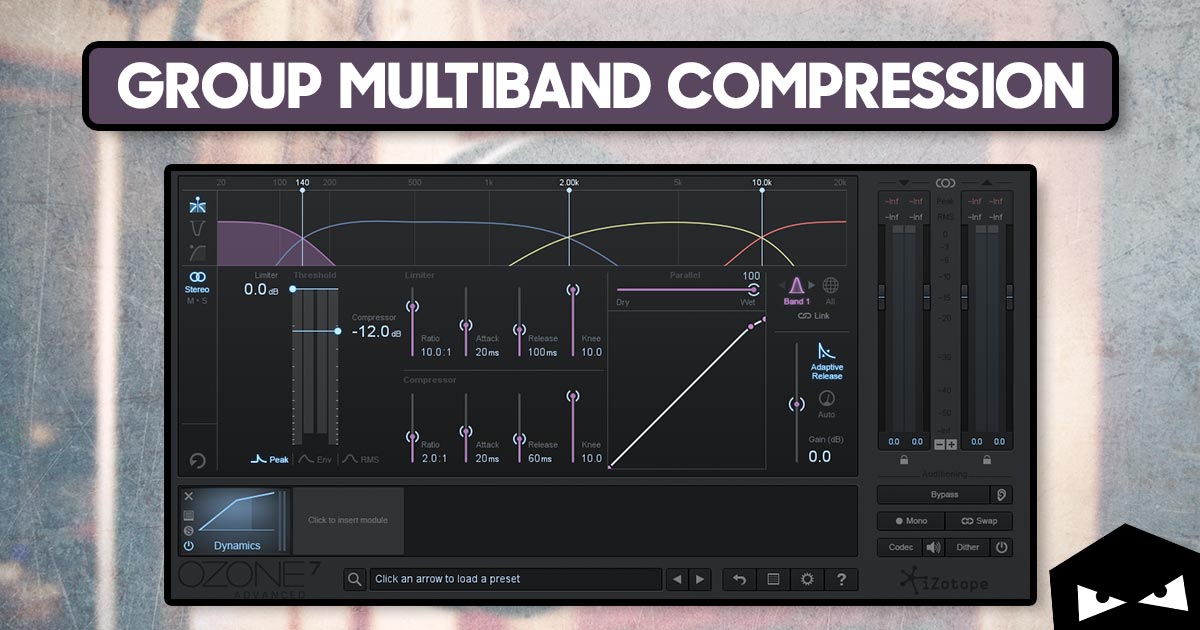Open preset search with the magnifier icon
The height and width of the screenshot is (630, 1200).
[355, 579]
